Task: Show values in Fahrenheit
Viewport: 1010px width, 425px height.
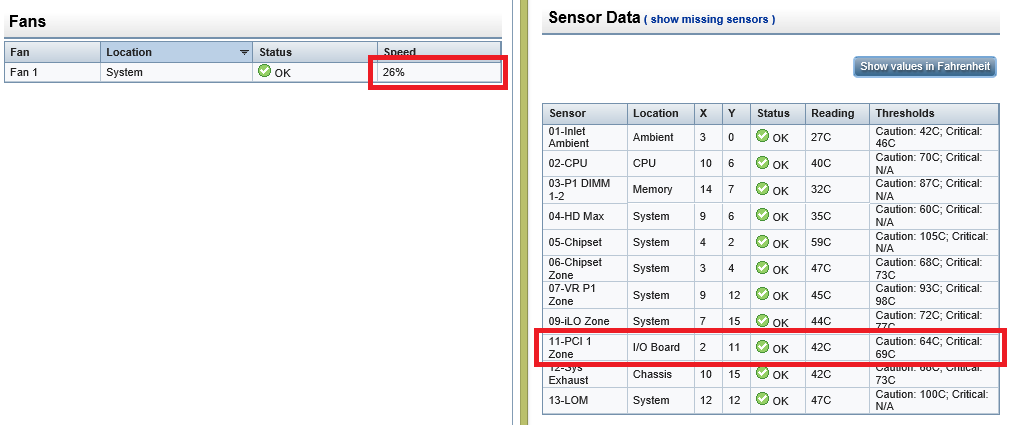Action: pyautogui.click(x=925, y=66)
